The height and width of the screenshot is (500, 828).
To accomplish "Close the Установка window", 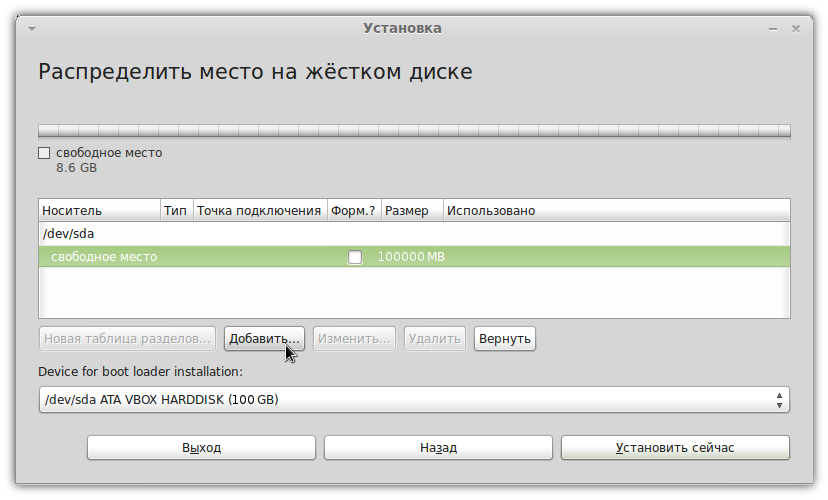I will click(x=796, y=29).
